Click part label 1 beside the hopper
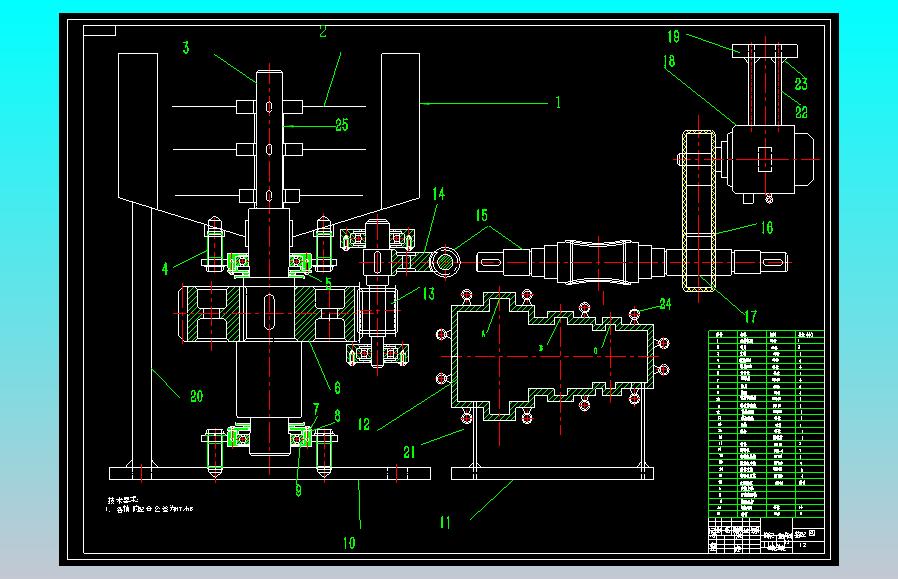The image size is (898, 579). (x=558, y=103)
